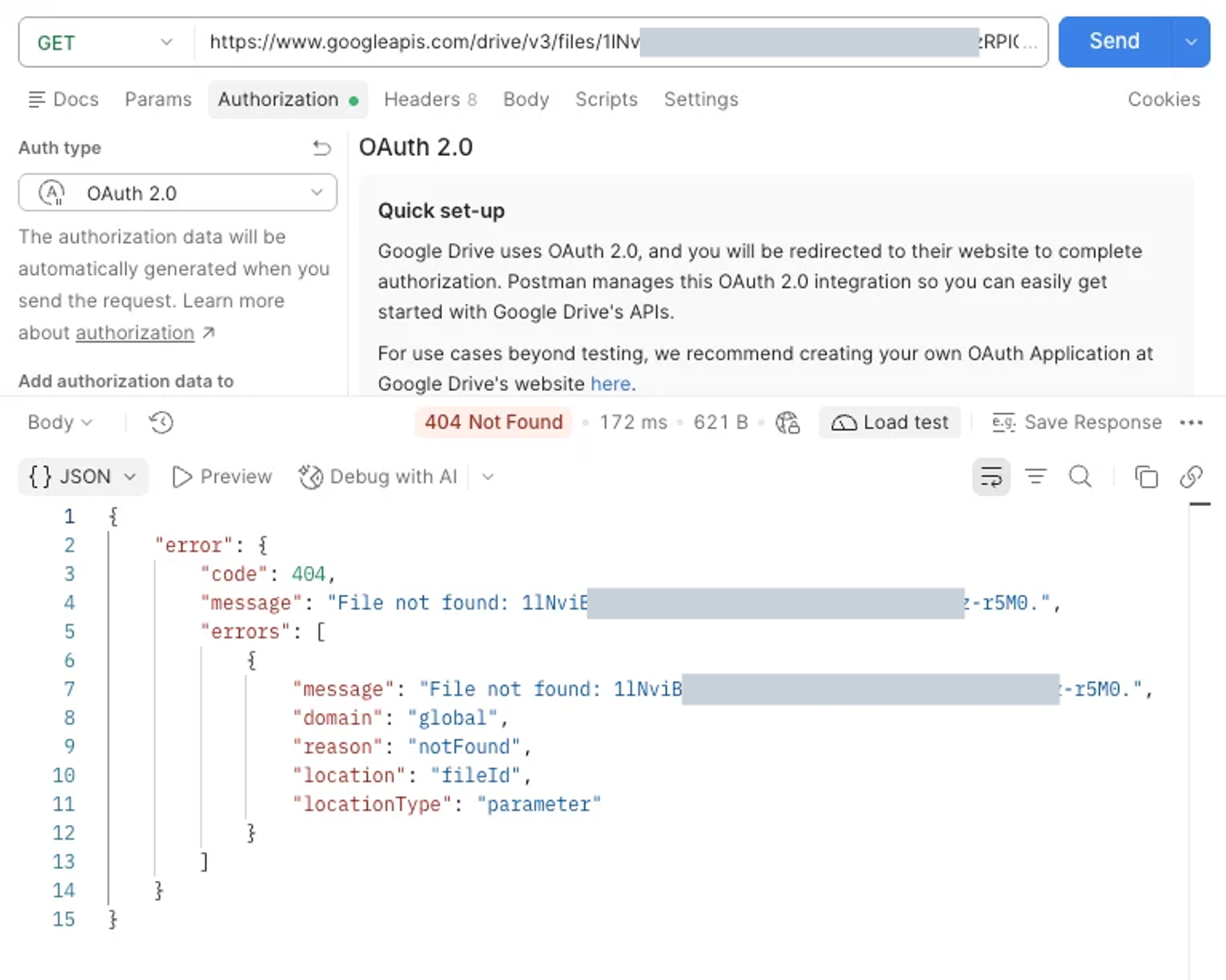This screenshot has width=1226, height=980.
Task: Reset auth type with the undo icon
Action: coord(322,148)
